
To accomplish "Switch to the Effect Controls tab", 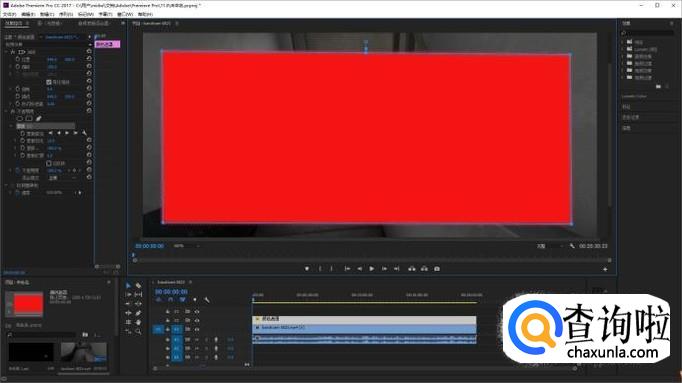I will [x=14, y=23].
